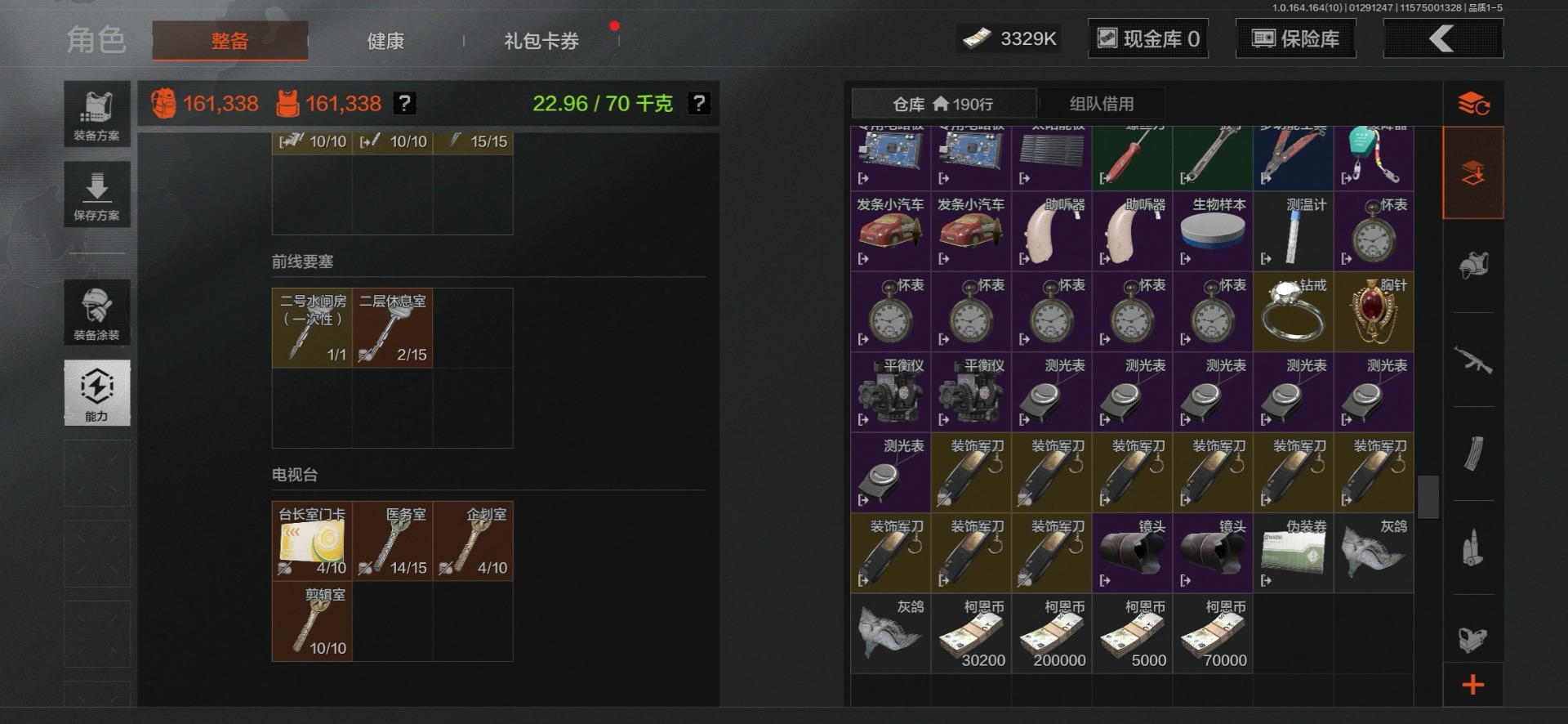Open the 装备涂装 skin icon
1568x724 pixels.
tap(97, 312)
